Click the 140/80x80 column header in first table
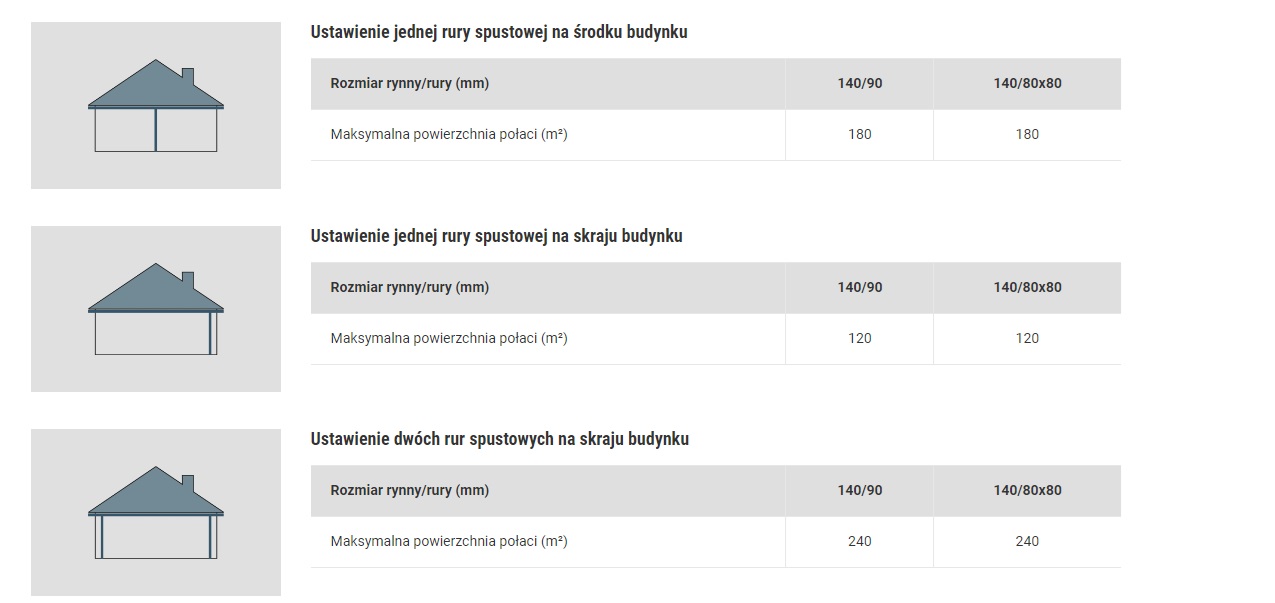Image resolution: width=1275 pixels, height=603 pixels. click(x=1027, y=83)
